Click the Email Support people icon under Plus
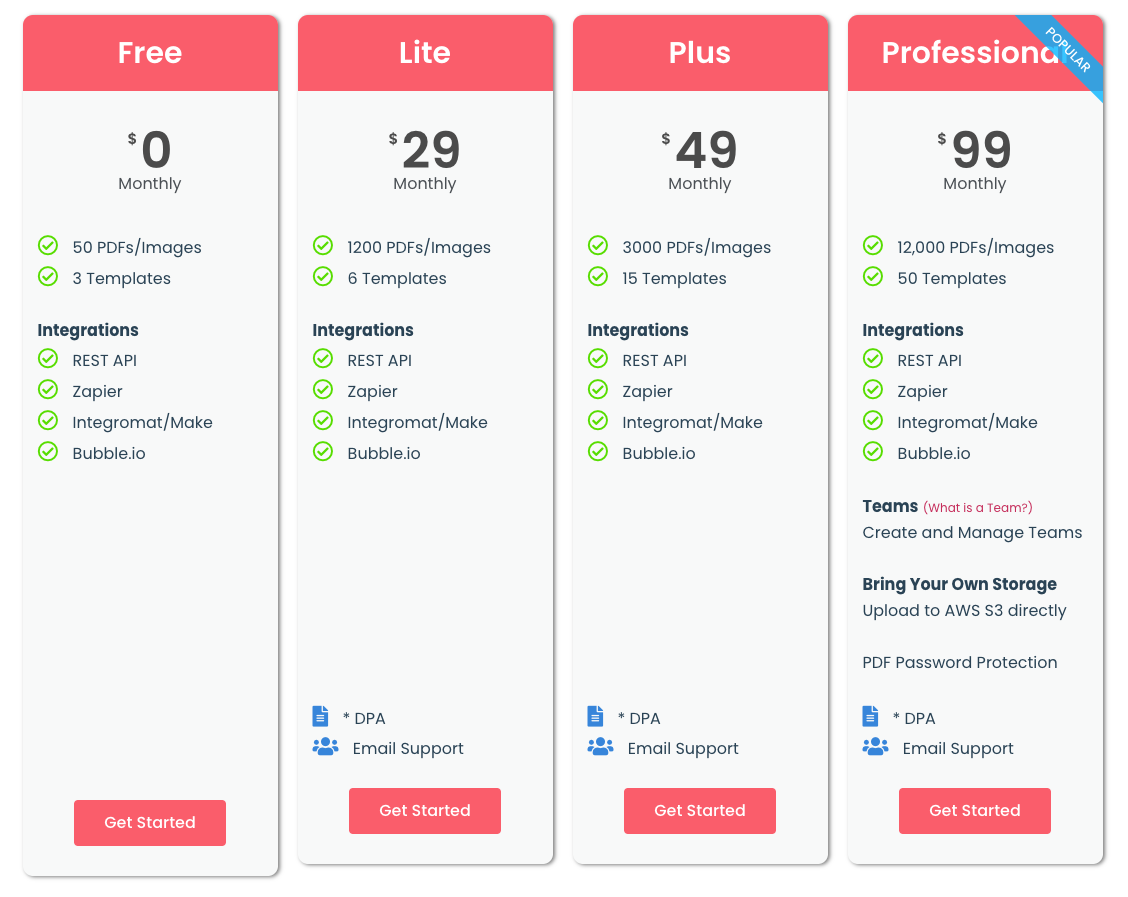This screenshot has height=897, width=1128. [600, 746]
